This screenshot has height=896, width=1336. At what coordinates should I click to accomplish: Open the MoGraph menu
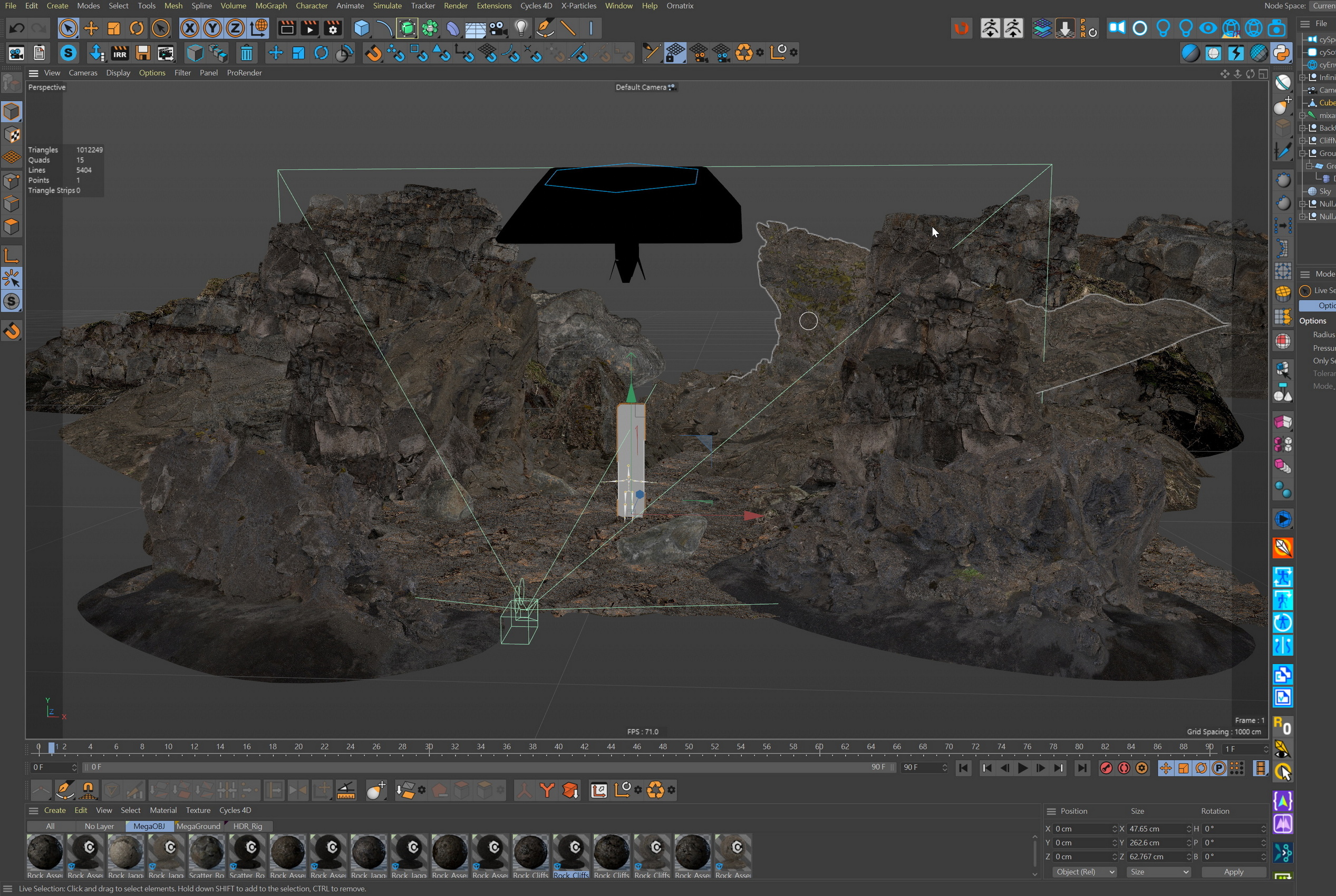[270, 6]
